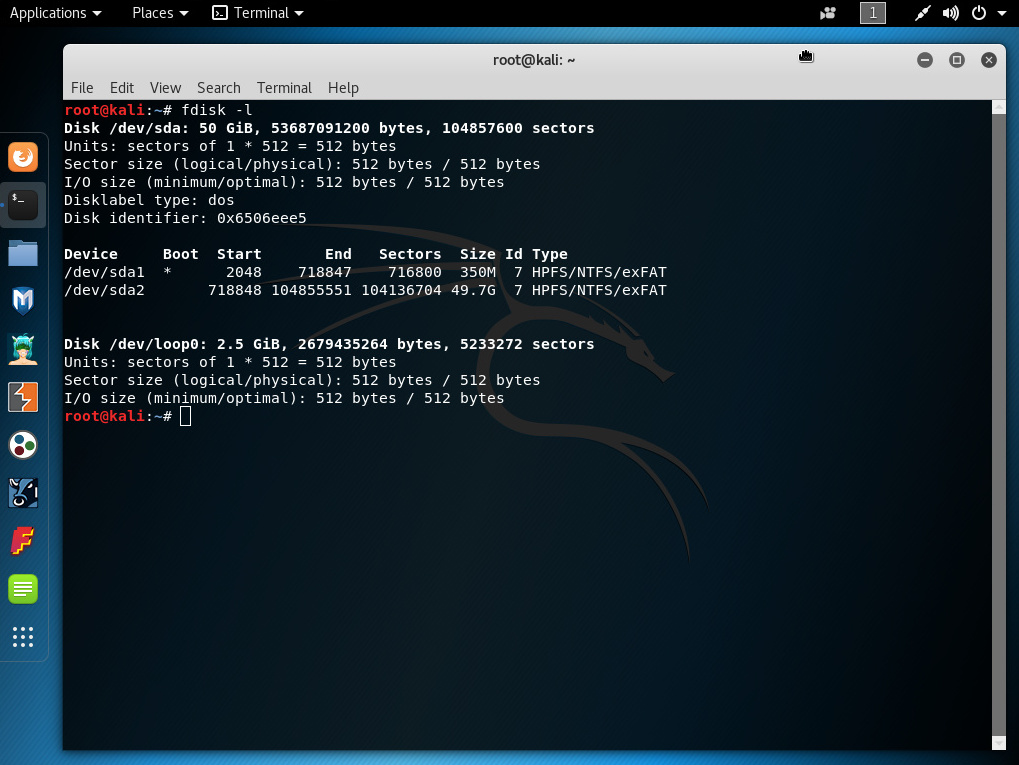
Task: Open Faraday IDE from the dock
Action: pyautogui.click(x=23, y=541)
